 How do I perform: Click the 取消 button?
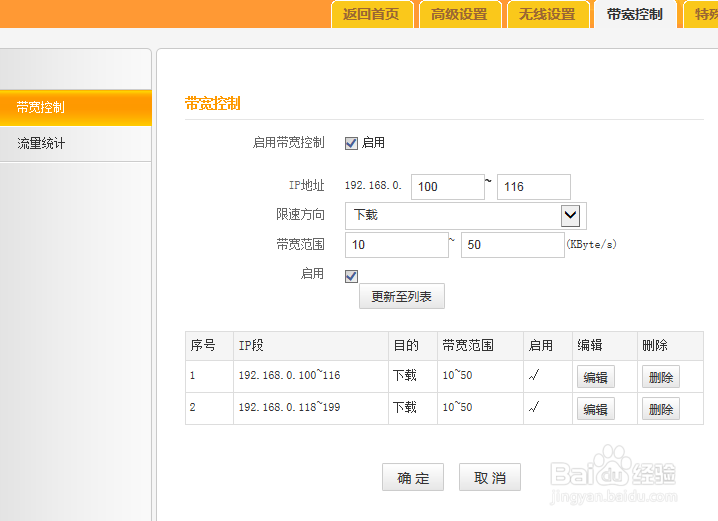coord(490,478)
